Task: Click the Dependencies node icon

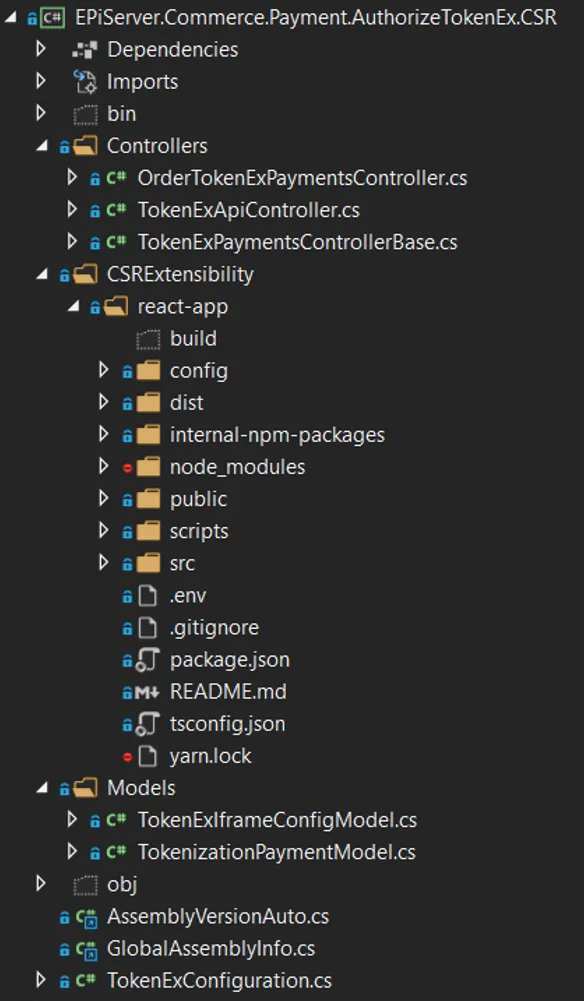Action: tap(84, 49)
